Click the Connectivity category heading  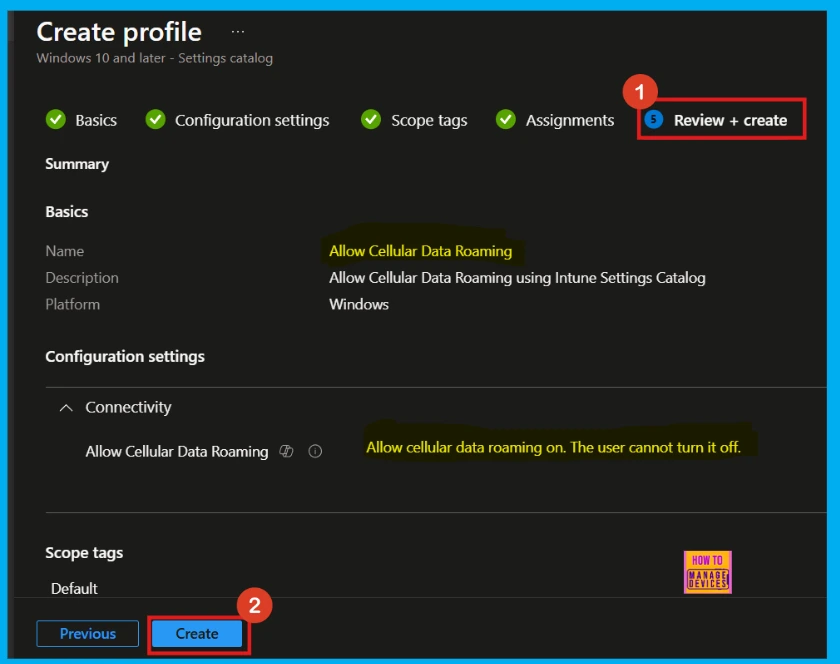click(x=128, y=407)
